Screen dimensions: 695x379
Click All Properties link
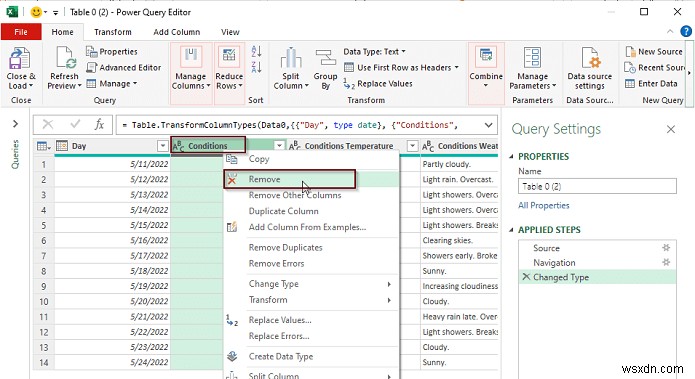pos(543,205)
